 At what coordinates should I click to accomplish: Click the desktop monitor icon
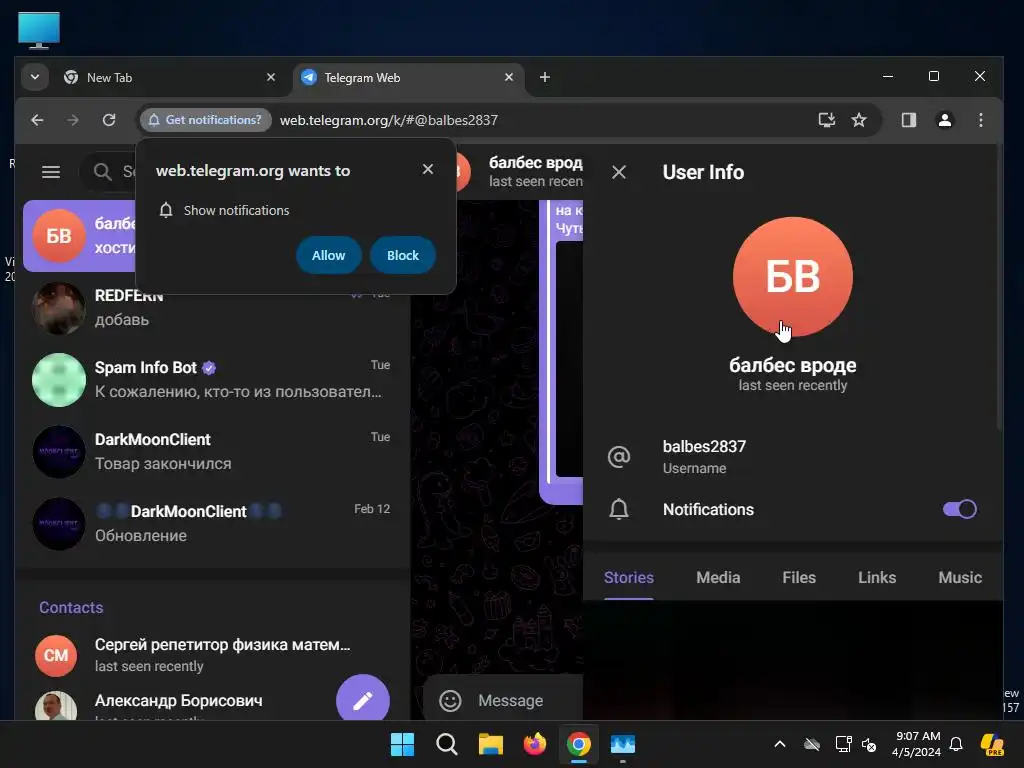click(39, 30)
